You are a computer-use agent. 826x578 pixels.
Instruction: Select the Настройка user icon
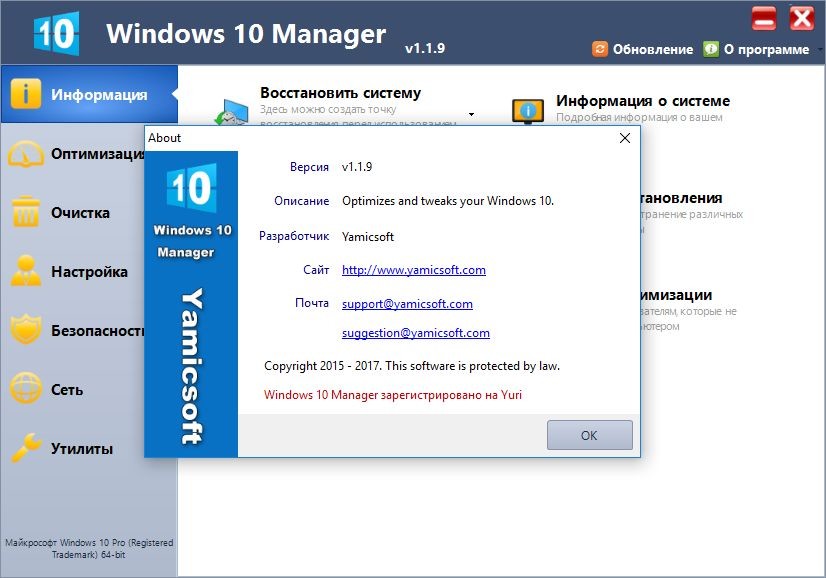(x=26, y=272)
